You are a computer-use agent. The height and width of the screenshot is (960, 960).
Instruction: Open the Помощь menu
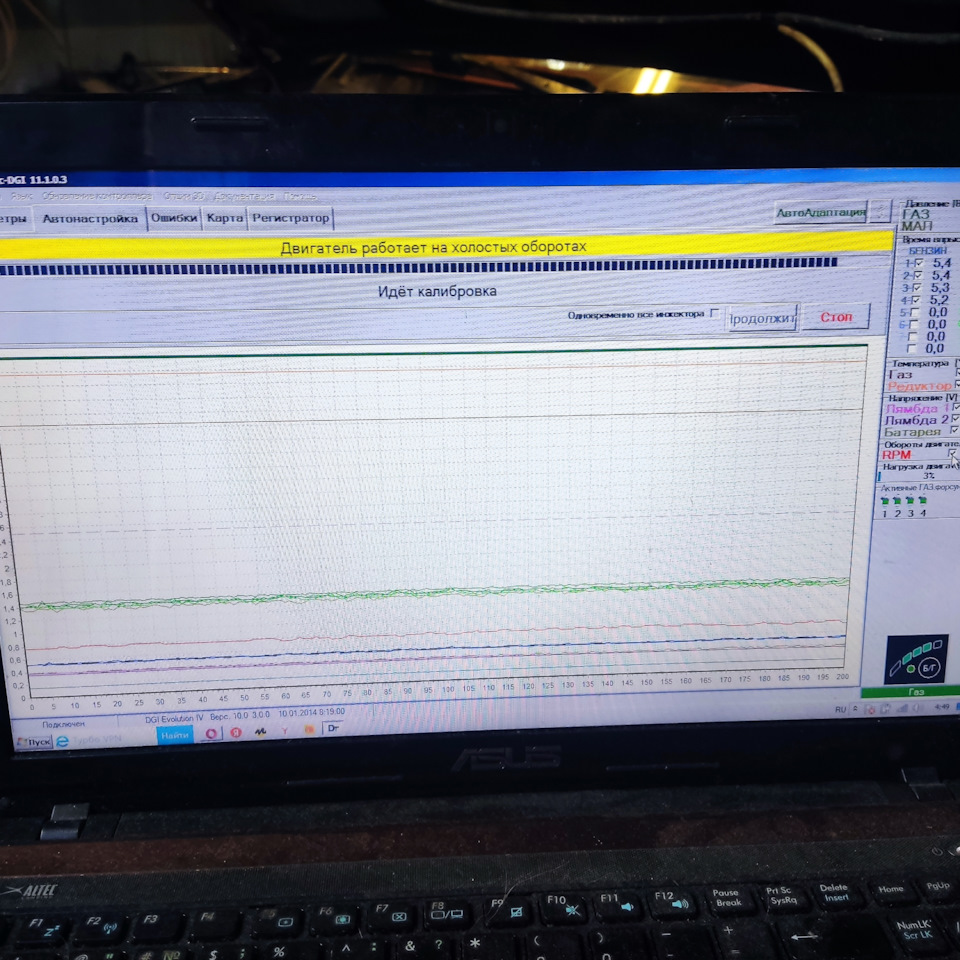300,196
